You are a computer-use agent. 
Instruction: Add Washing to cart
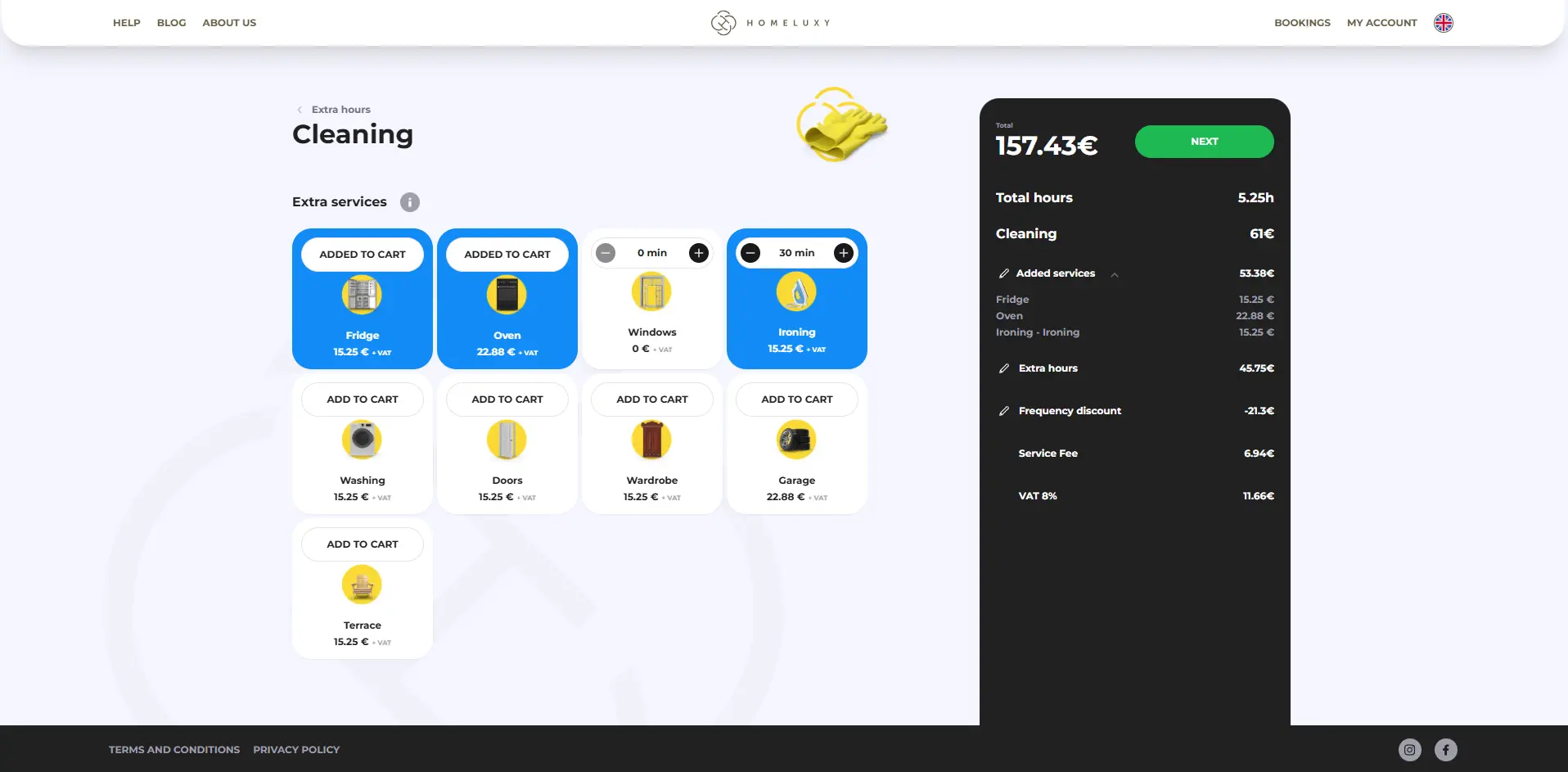click(363, 400)
